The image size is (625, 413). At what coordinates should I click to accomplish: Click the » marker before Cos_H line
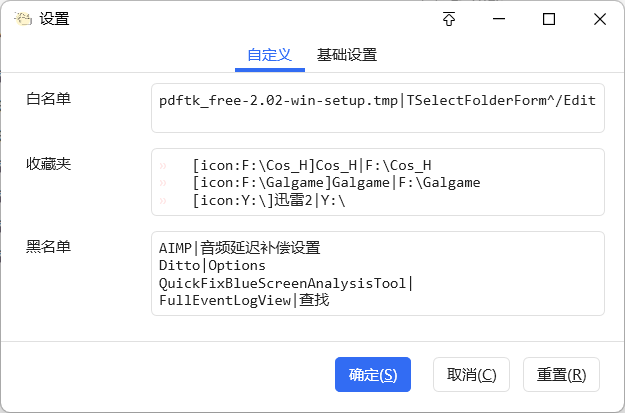pyautogui.click(x=163, y=165)
